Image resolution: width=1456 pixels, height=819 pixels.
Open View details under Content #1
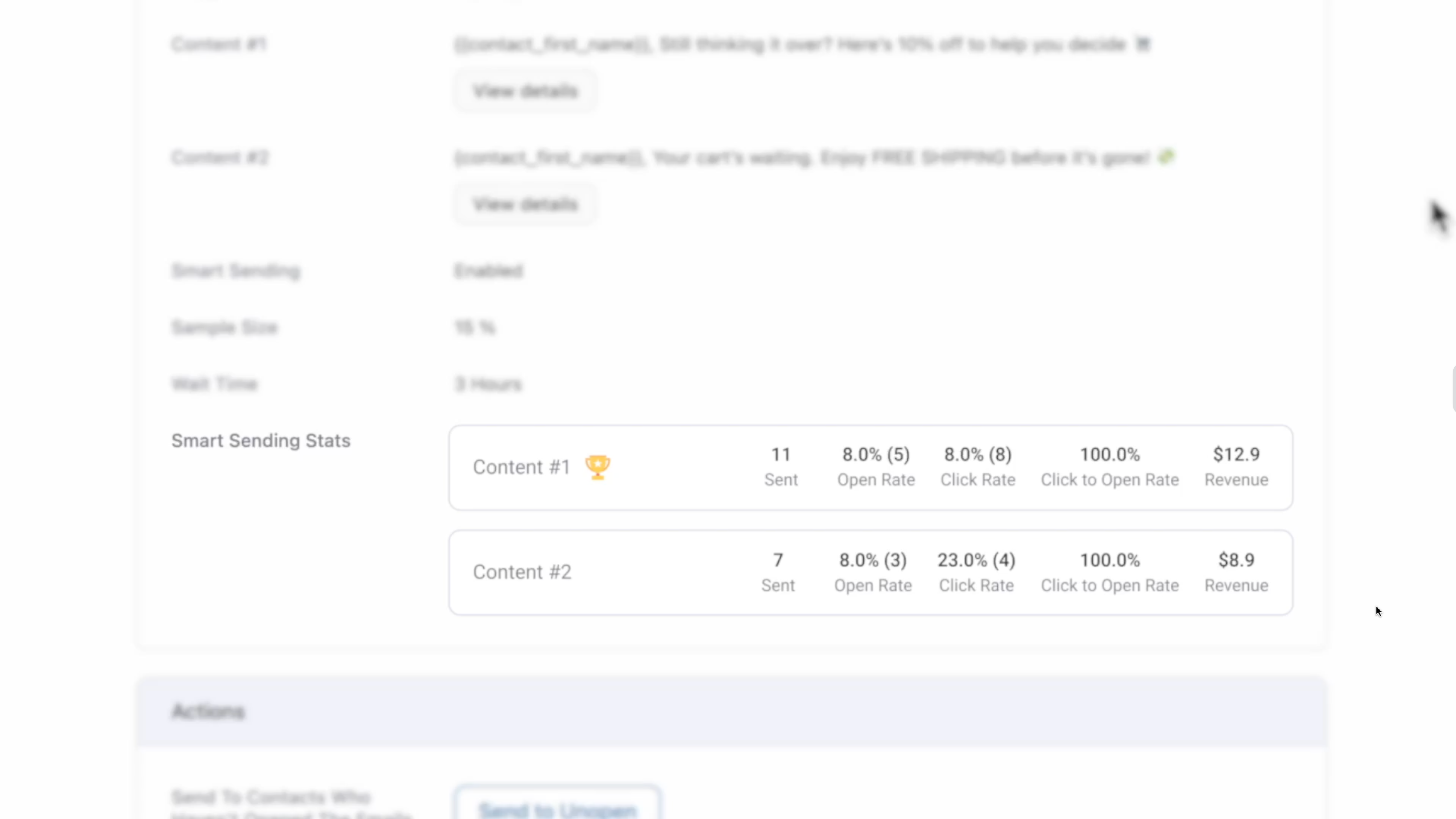click(x=525, y=91)
